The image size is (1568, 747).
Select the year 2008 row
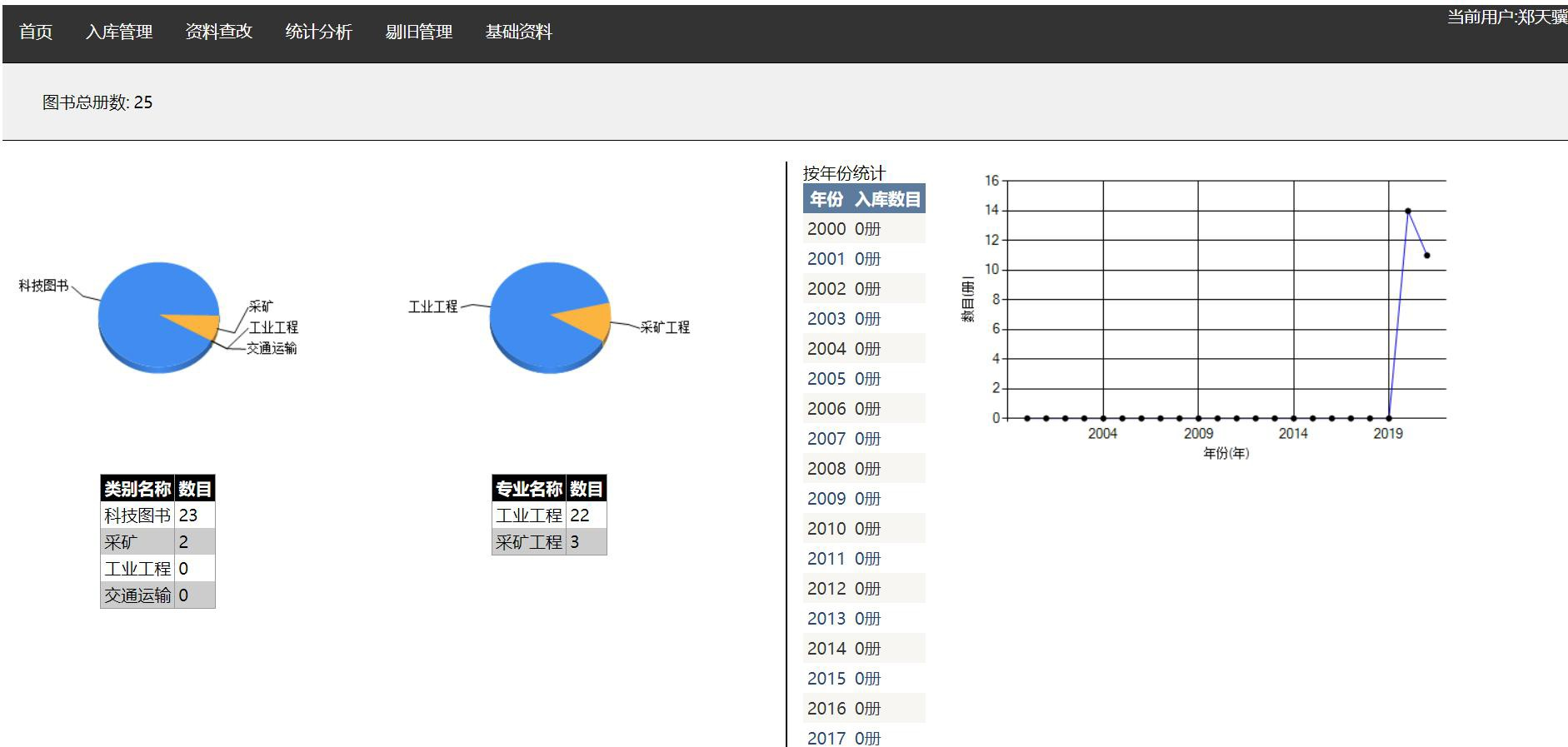click(x=864, y=469)
